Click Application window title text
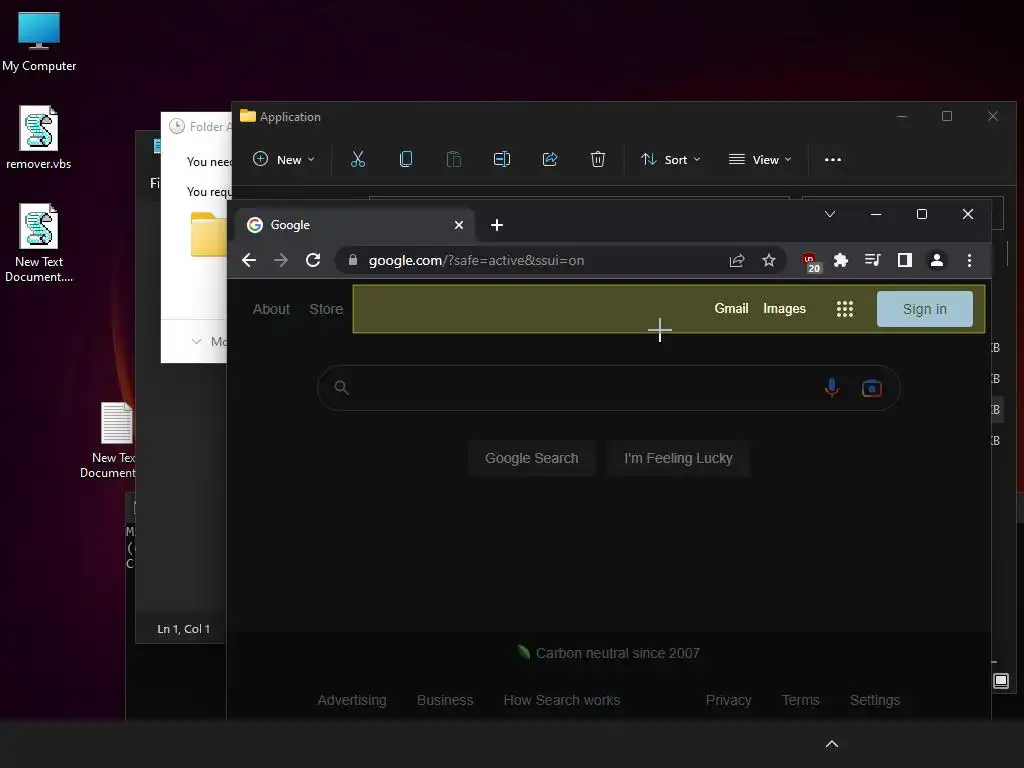Screen dimensions: 1024x768 click(x=290, y=117)
